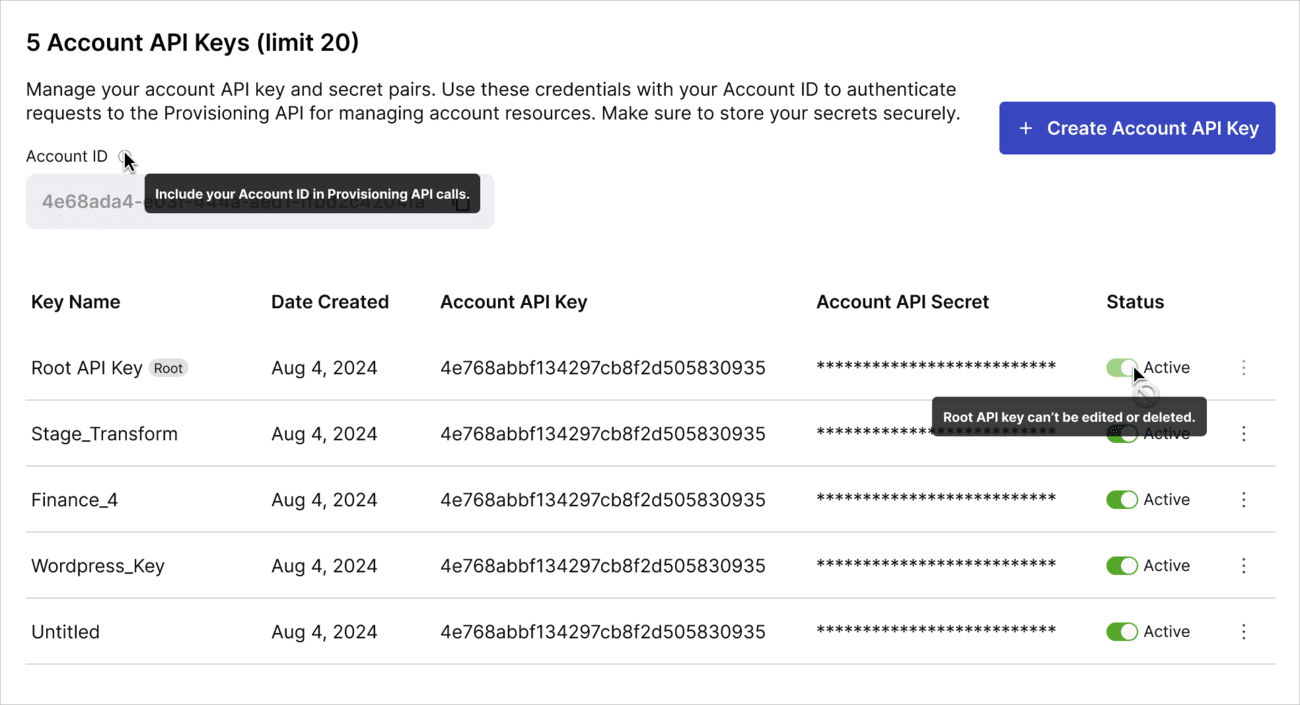The height and width of the screenshot is (705, 1300).
Task: Select the Root API Key name
Action: (87, 368)
